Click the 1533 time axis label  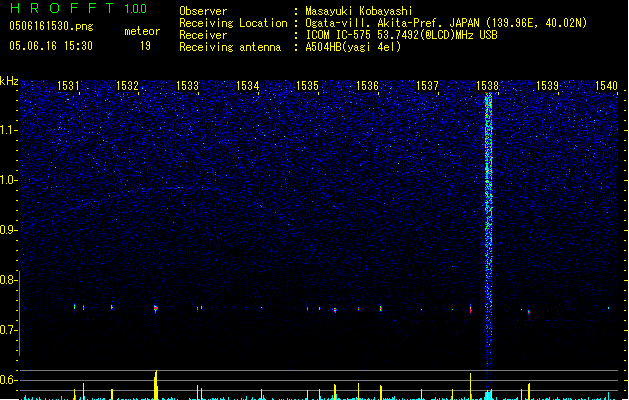coord(187,85)
